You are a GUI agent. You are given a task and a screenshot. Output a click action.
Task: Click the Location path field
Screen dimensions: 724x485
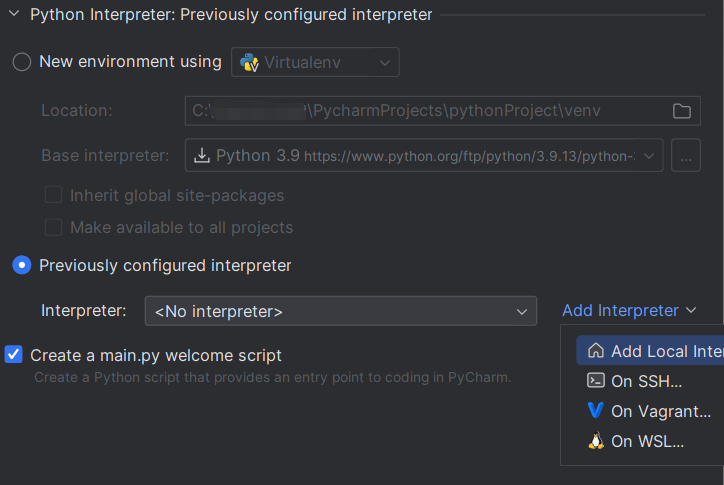(x=442, y=111)
